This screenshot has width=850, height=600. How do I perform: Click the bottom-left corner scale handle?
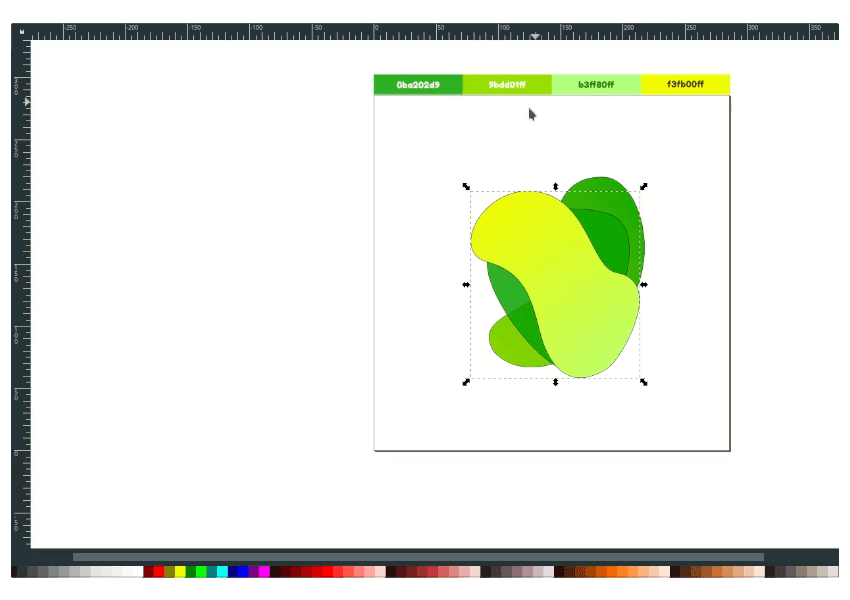466,382
